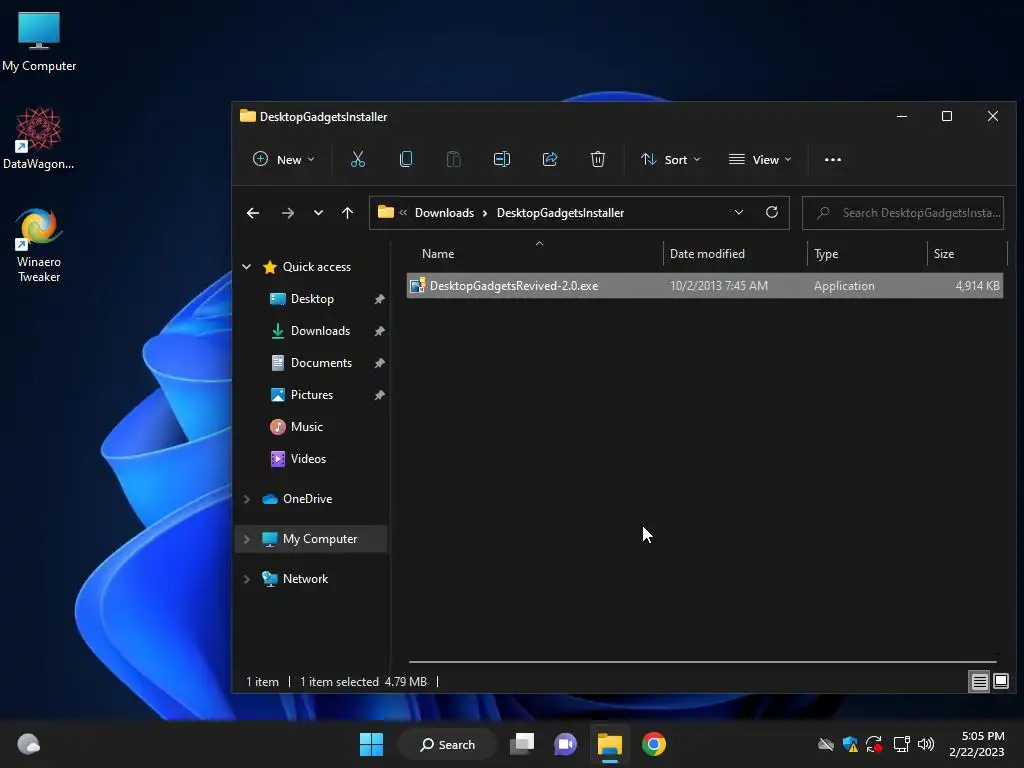Click the Delete trash icon
The height and width of the screenshot is (768, 1024).
coord(598,159)
